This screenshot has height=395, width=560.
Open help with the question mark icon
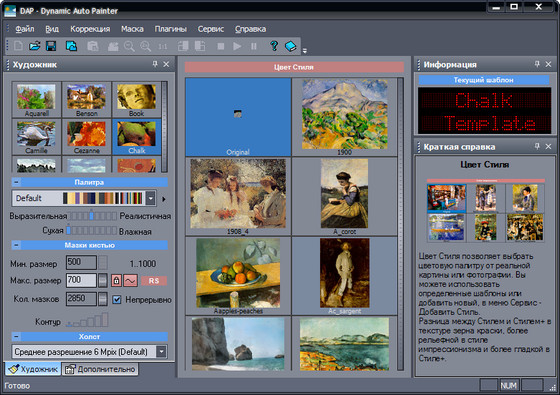[274, 46]
